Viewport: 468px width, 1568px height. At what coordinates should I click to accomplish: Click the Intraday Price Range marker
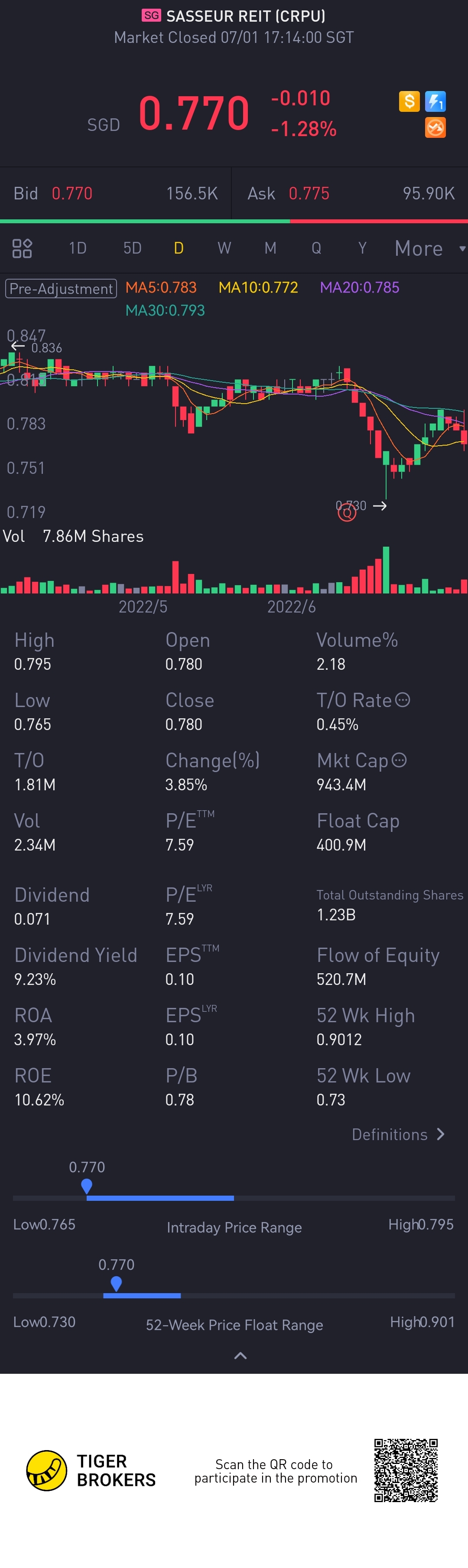[x=86, y=1185]
